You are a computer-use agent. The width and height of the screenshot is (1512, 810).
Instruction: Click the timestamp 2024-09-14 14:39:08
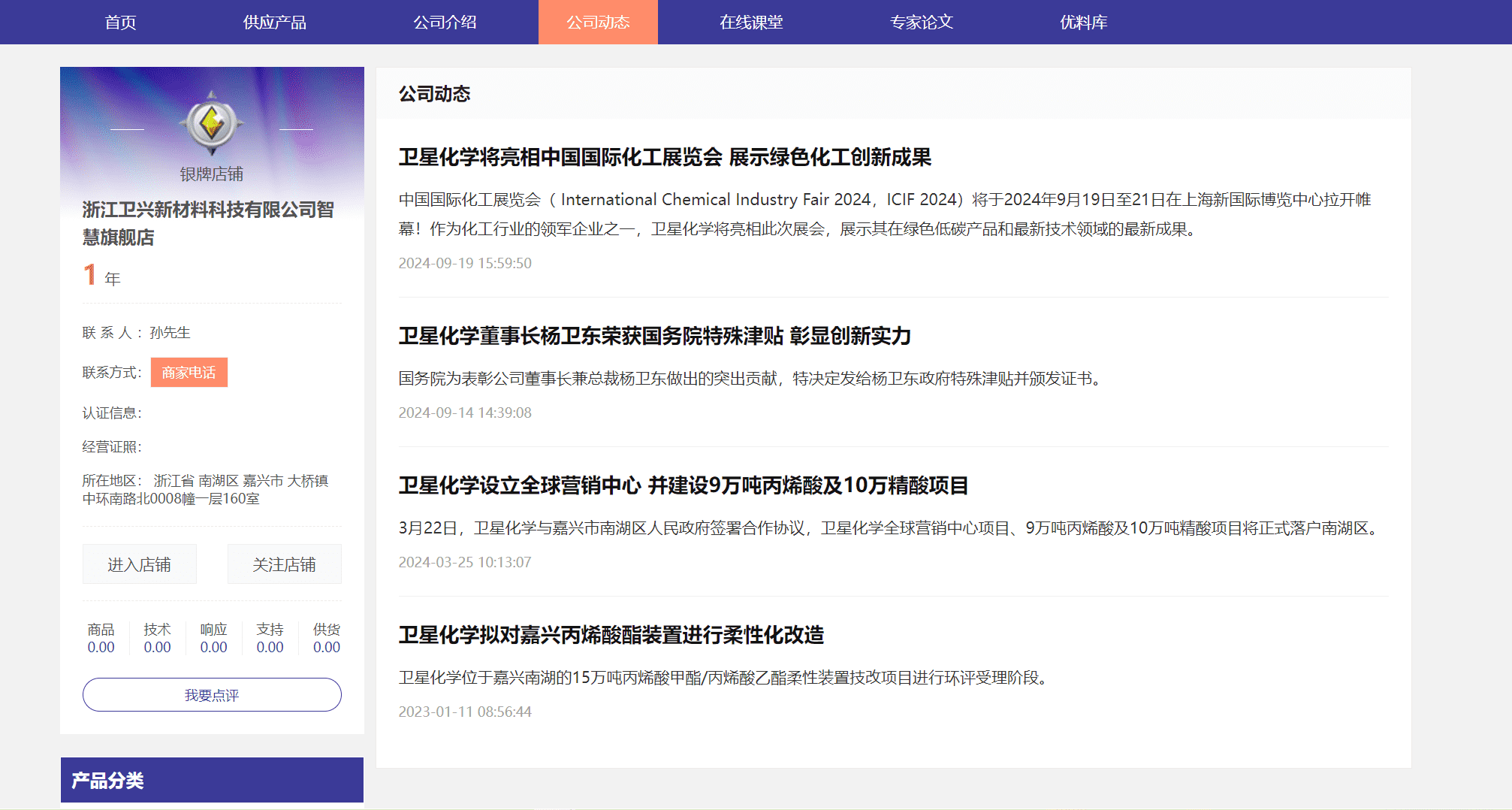(465, 413)
